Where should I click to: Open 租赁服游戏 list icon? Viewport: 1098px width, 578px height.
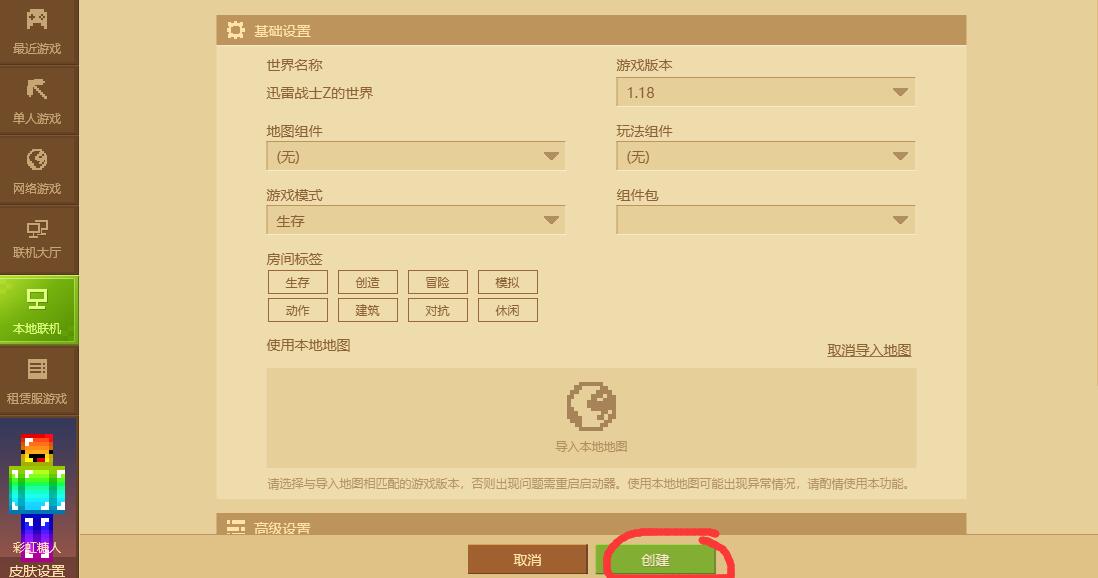(x=37, y=369)
